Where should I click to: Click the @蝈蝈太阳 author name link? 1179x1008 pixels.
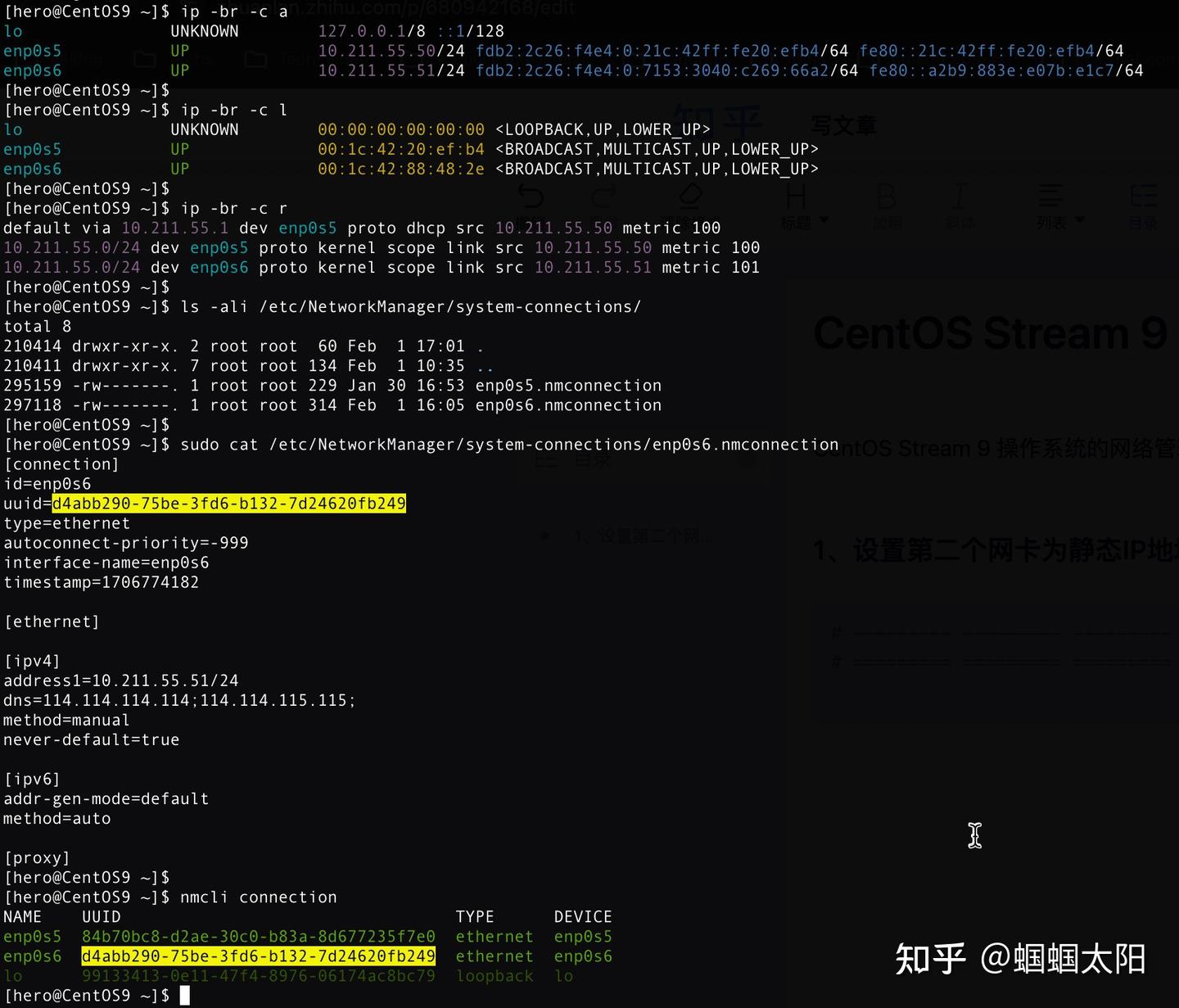[1064, 958]
